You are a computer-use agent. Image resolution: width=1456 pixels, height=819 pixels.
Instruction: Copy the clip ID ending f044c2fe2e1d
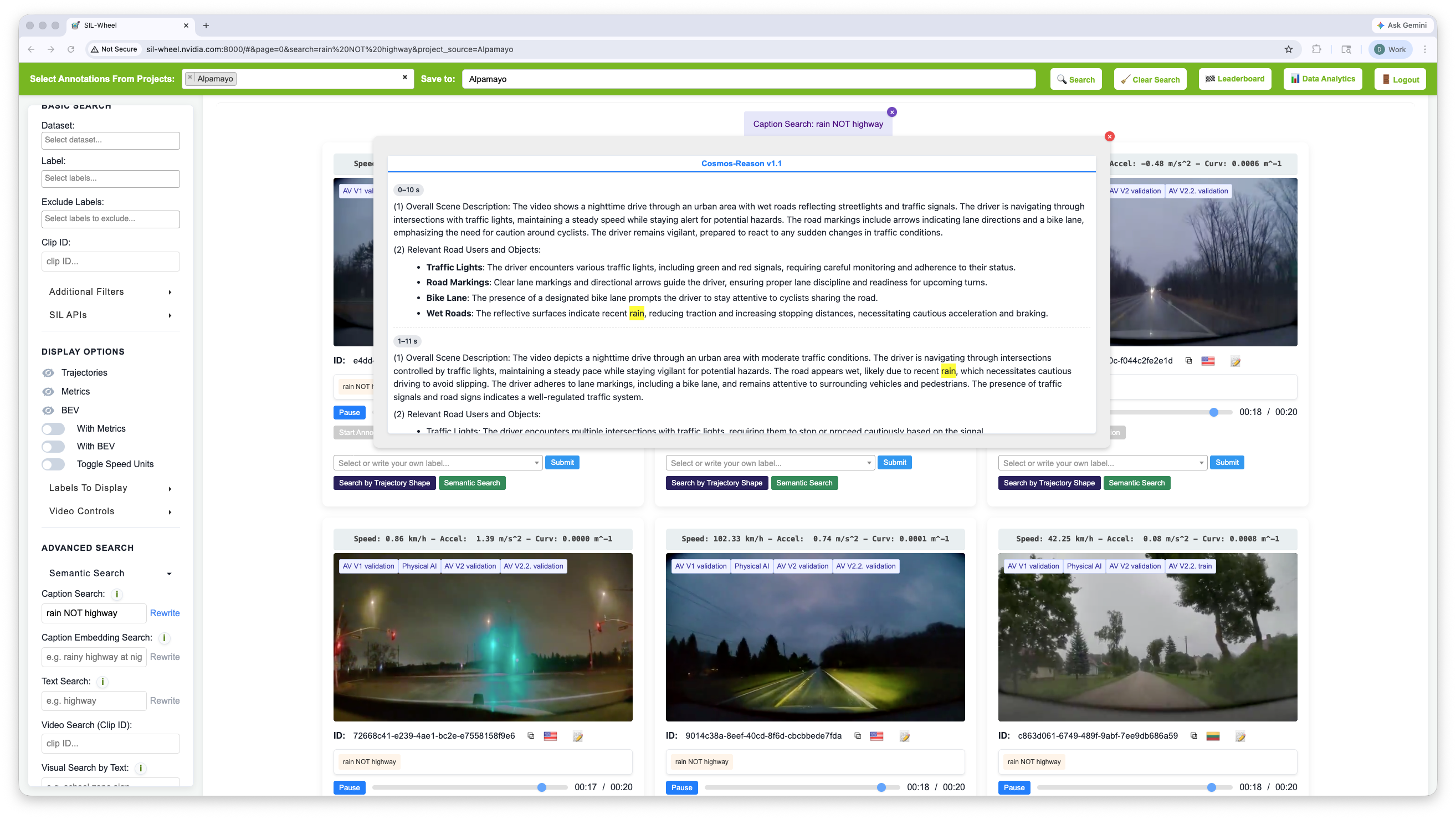1188,361
